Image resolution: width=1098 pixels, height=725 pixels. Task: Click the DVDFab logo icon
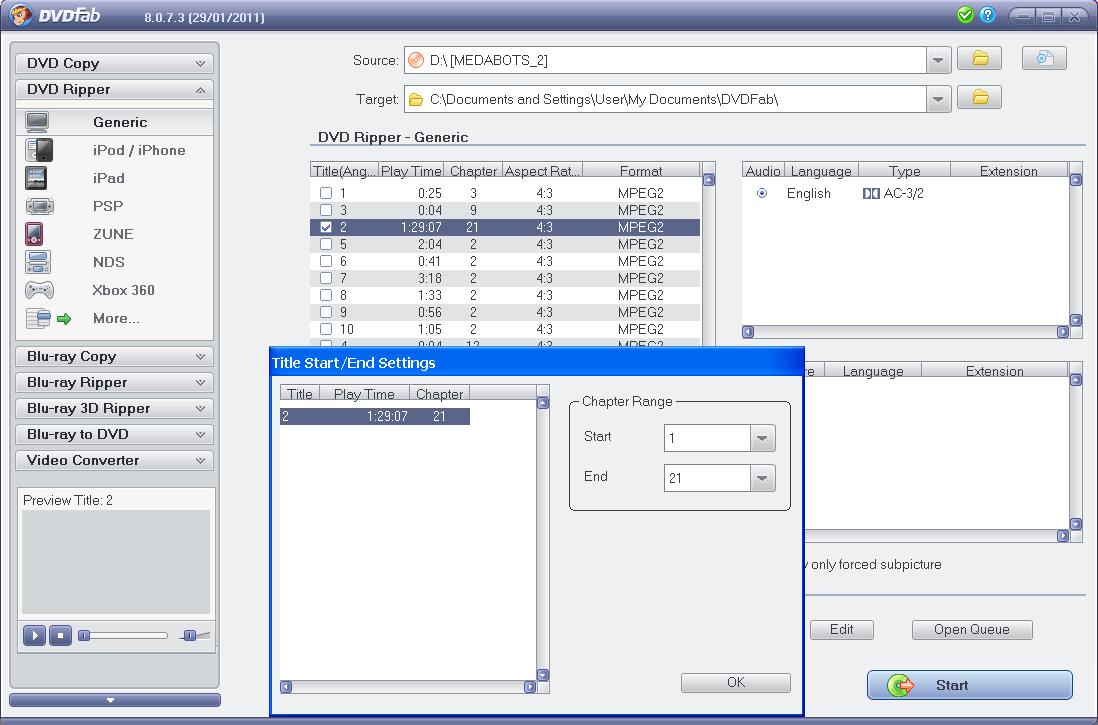pos(21,15)
